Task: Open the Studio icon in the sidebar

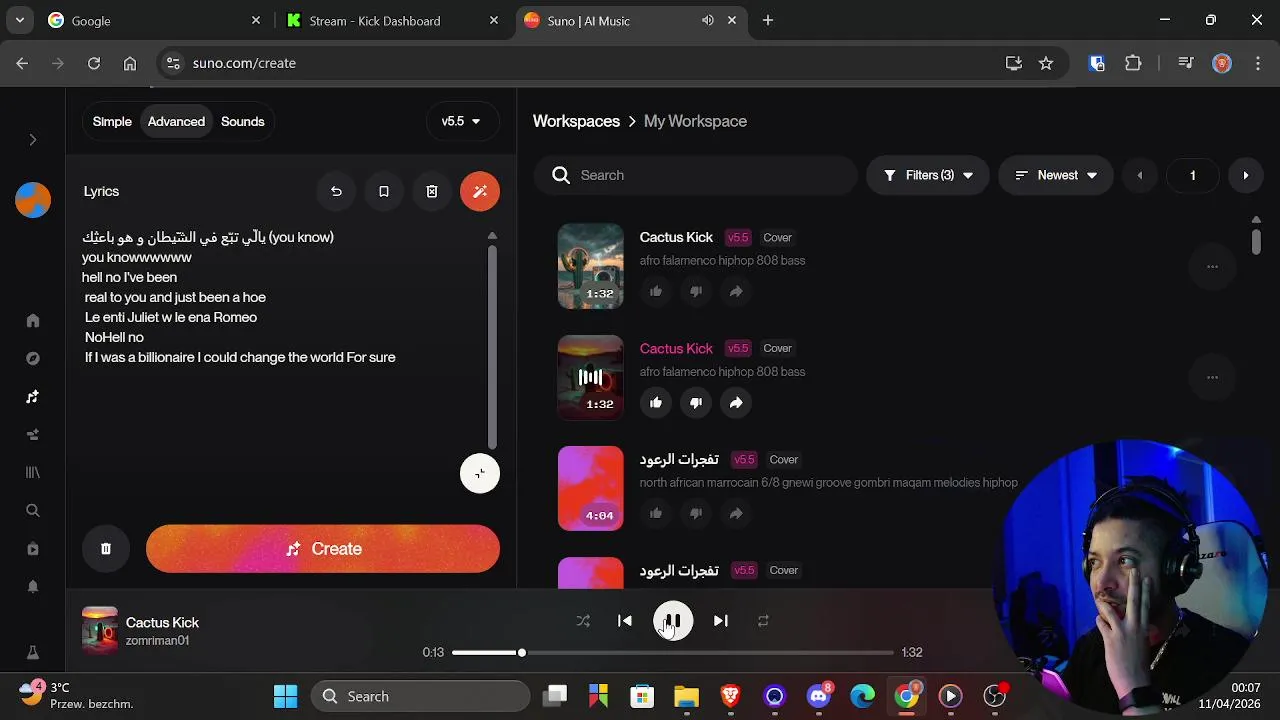Action: [x=33, y=435]
